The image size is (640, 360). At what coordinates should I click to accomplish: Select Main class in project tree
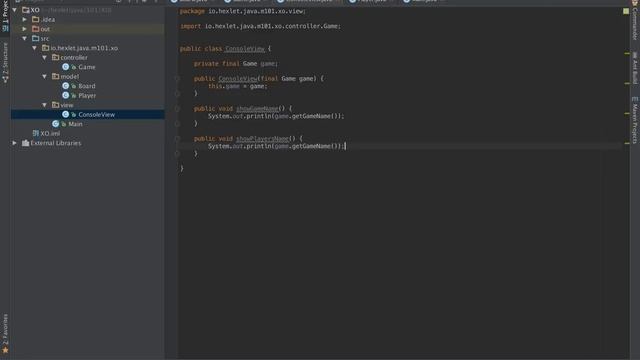[x=75, y=124]
